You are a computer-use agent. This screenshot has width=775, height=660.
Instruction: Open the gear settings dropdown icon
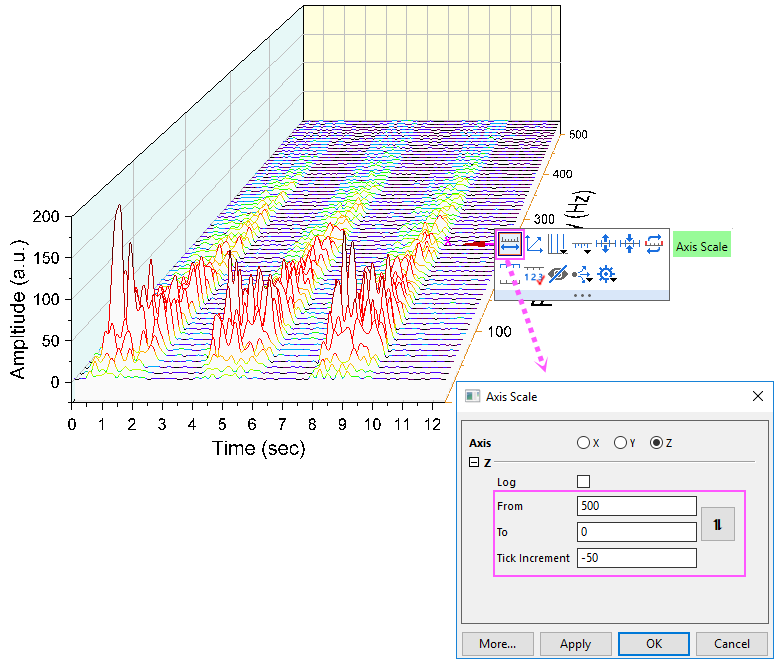[607, 274]
